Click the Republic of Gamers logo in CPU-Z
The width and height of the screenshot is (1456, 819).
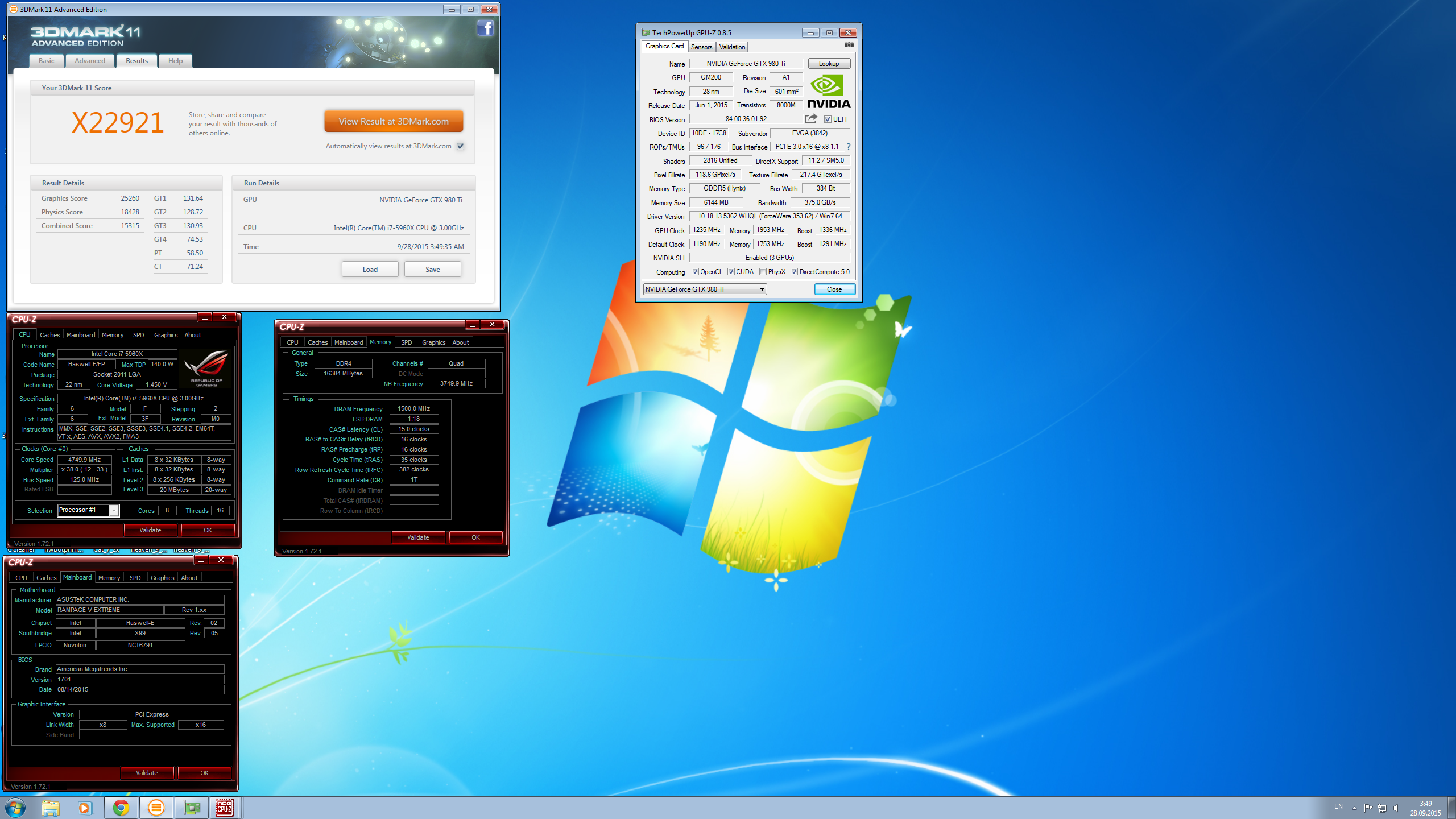pos(206,369)
